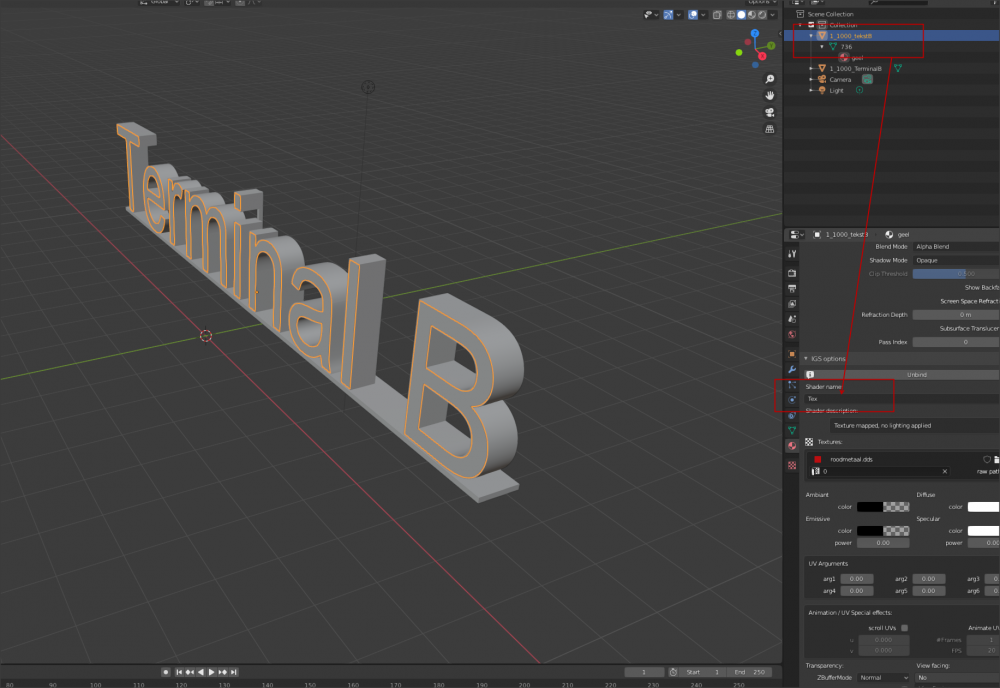The image size is (1000, 688).
Task: Open the Tool properties tab
Action: [x=792, y=254]
